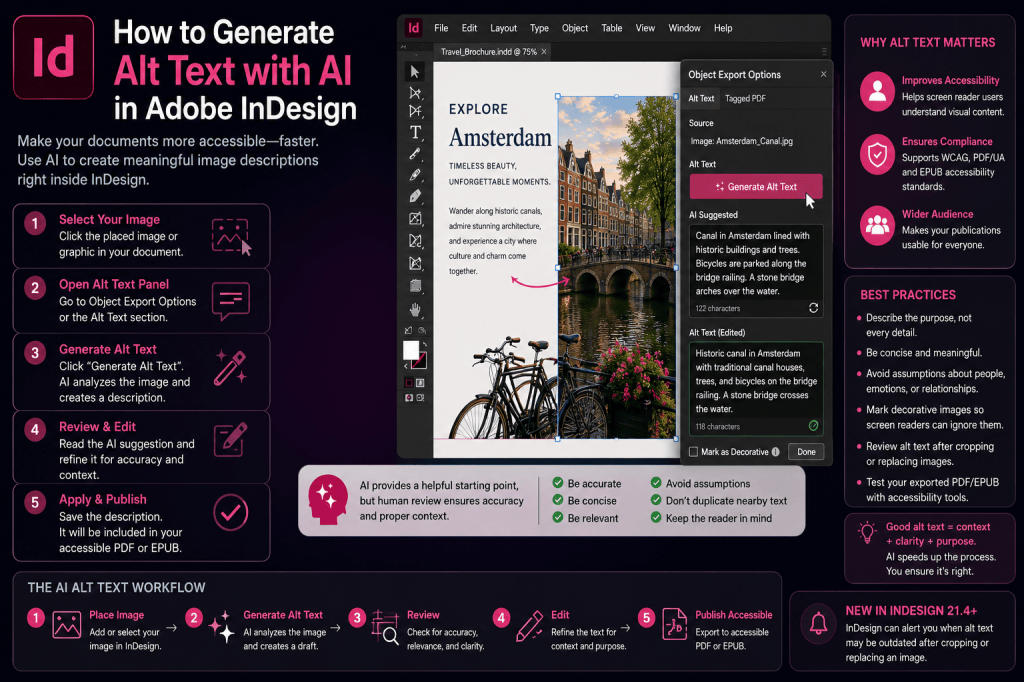Enable the Mark as Decorative checkbox
Screen dimensions: 1024x682
pyautogui.click(x=694, y=451)
